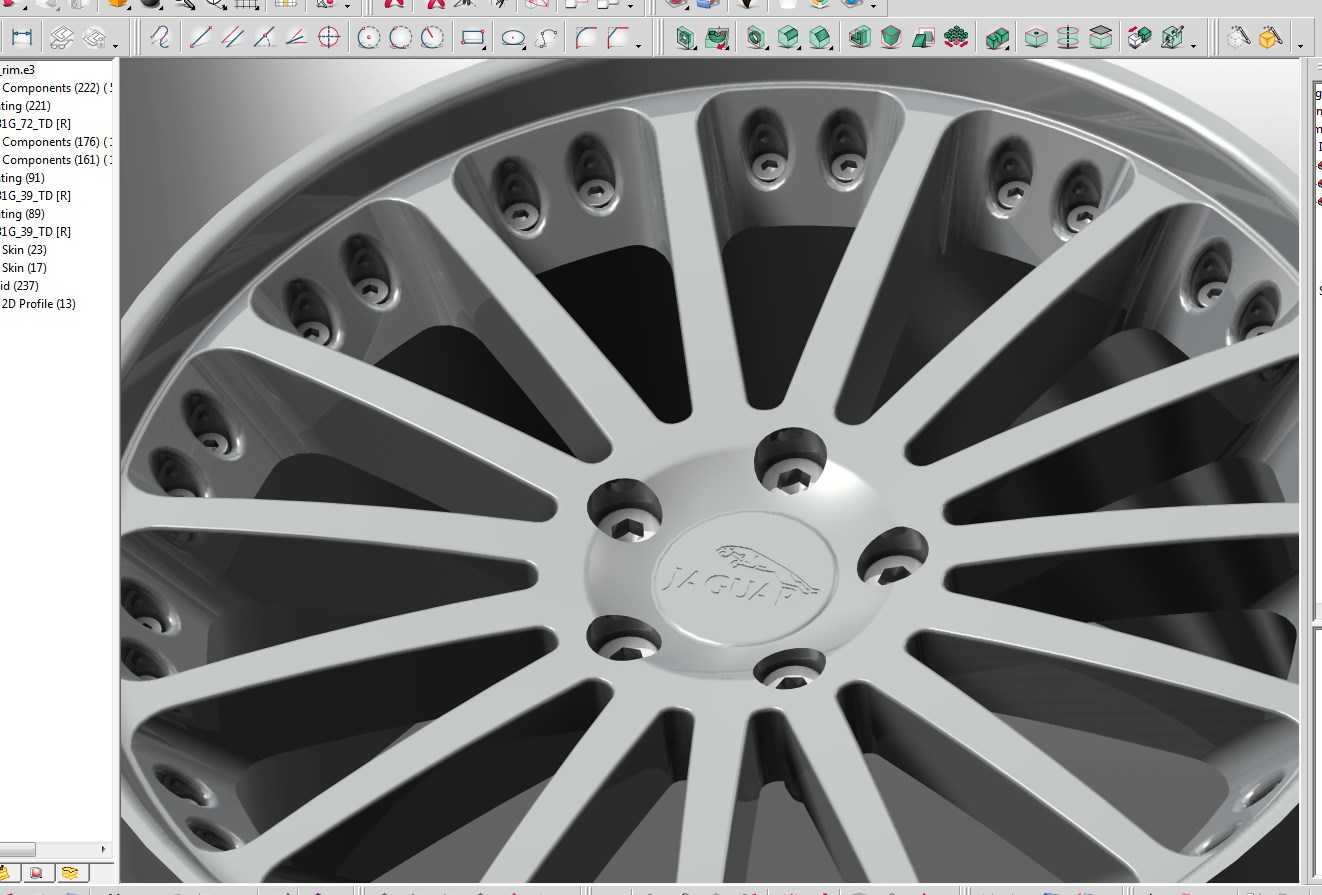This screenshot has height=895, width=1322.
Task: Select the 2D rounded fillet corner tool
Action: click(x=587, y=39)
